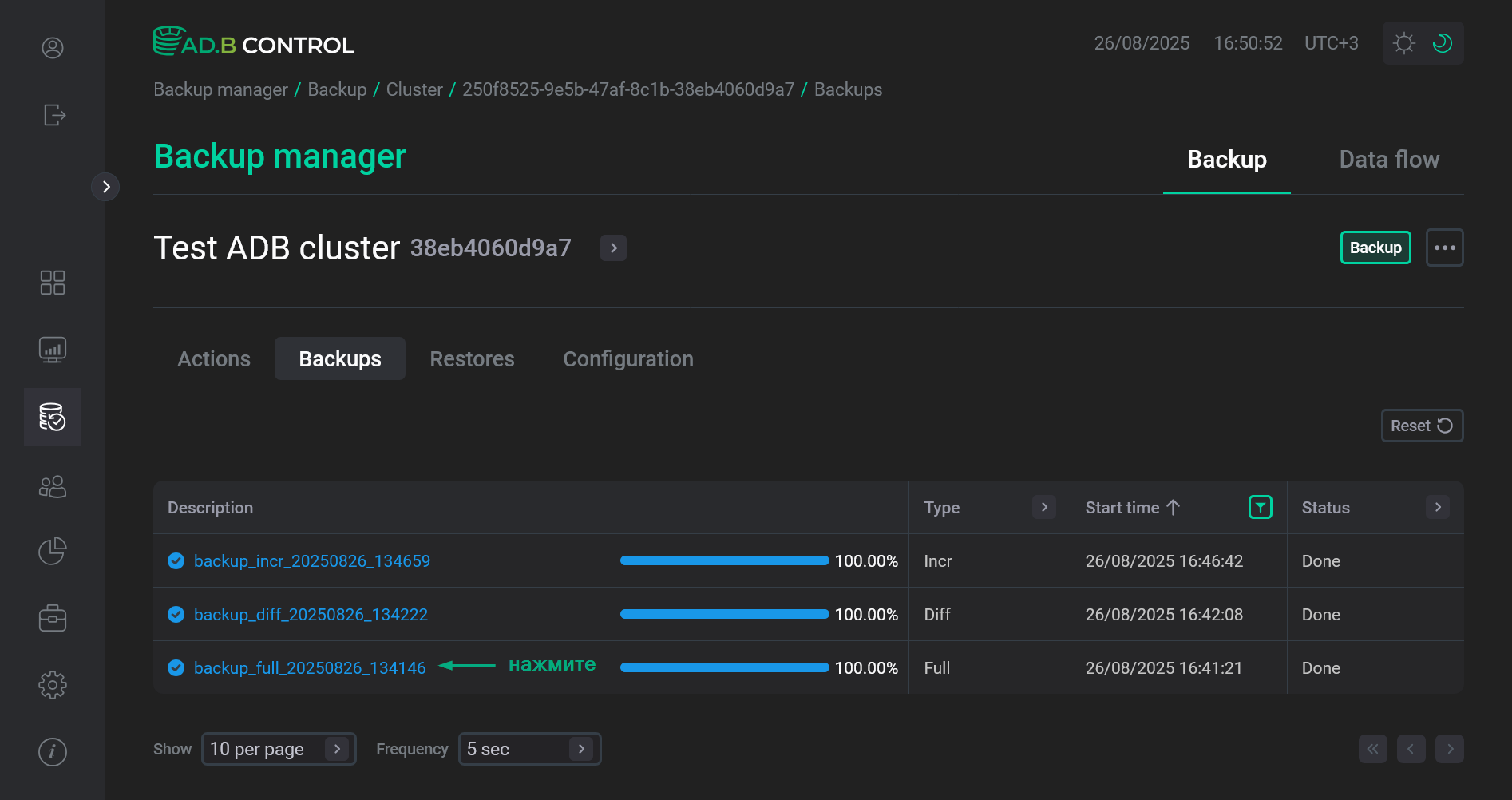
Task: Expand the collapsed left sidebar arrow
Action: (x=105, y=187)
